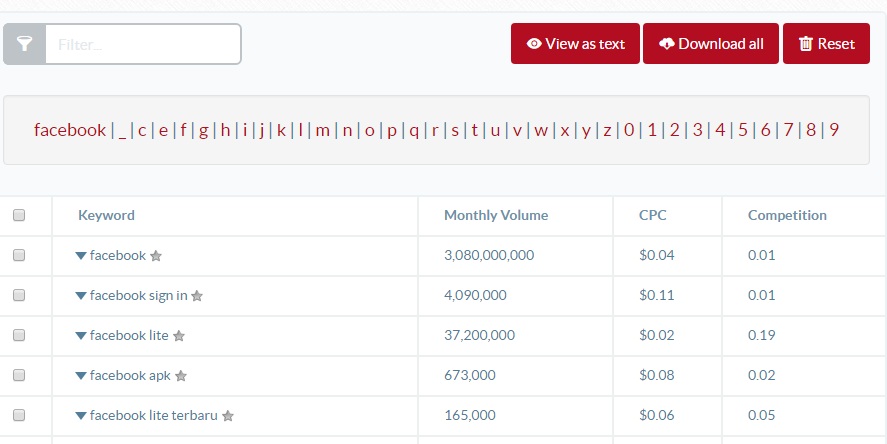Viewport: 887px width, 444px height.
Task: Click the 673,000 volume value
Action: (x=470, y=375)
